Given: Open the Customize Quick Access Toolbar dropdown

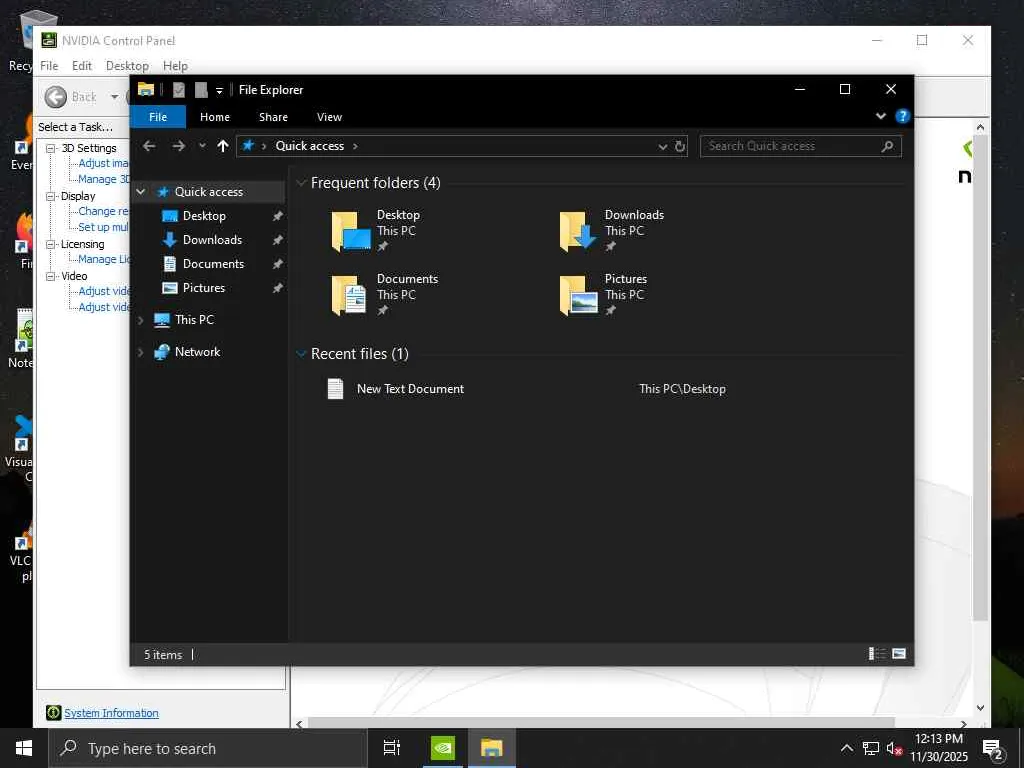Looking at the screenshot, I should pyautogui.click(x=219, y=91).
